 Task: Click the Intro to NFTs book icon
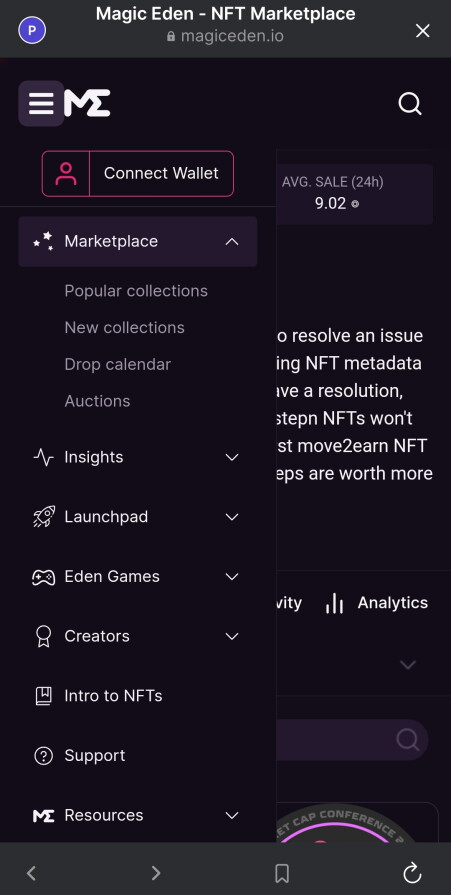tap(43, 696)
